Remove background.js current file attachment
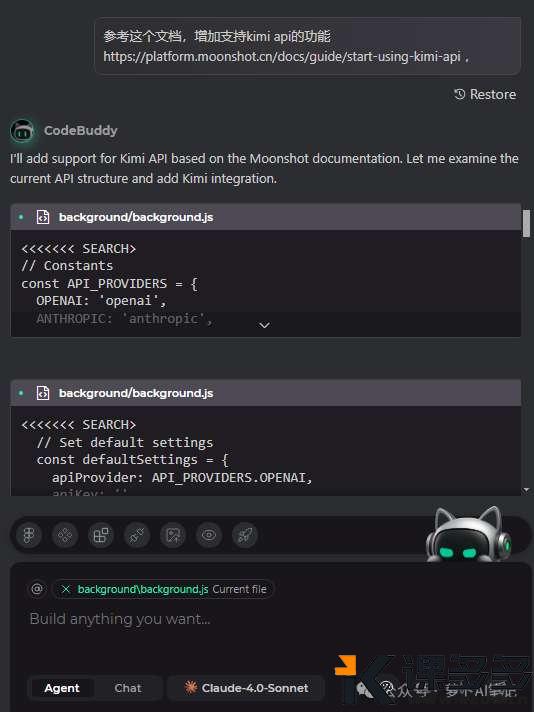This screenshot has height=712, width=534. 66,589
